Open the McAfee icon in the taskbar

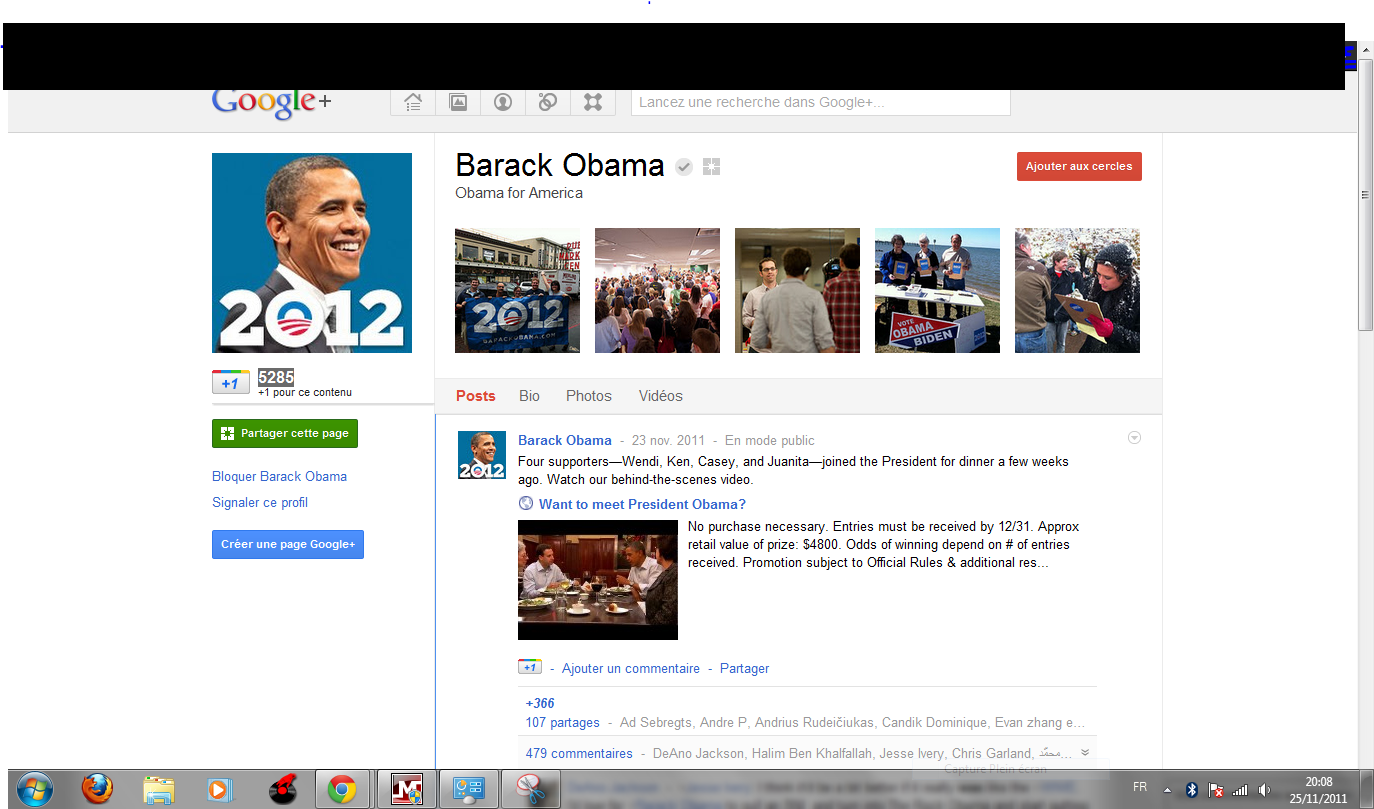click(408, 790)
